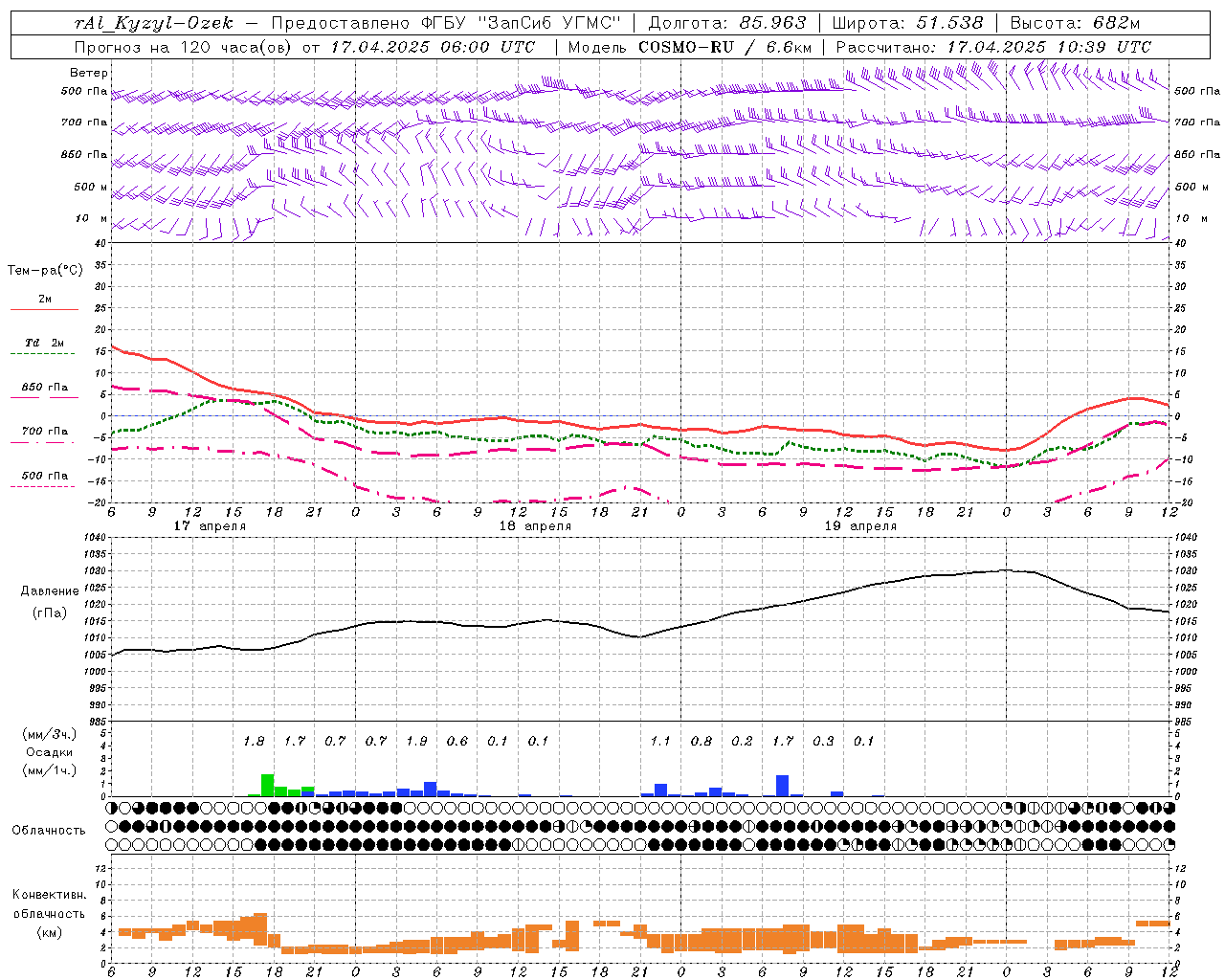Select the longitude value 85.963

click(773, 23)
